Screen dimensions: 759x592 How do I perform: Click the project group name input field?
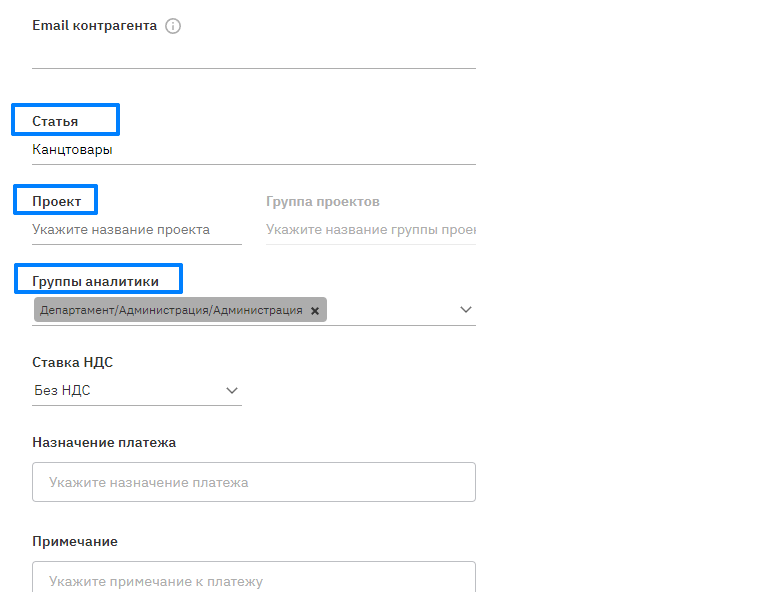click(x=370, y=230)
